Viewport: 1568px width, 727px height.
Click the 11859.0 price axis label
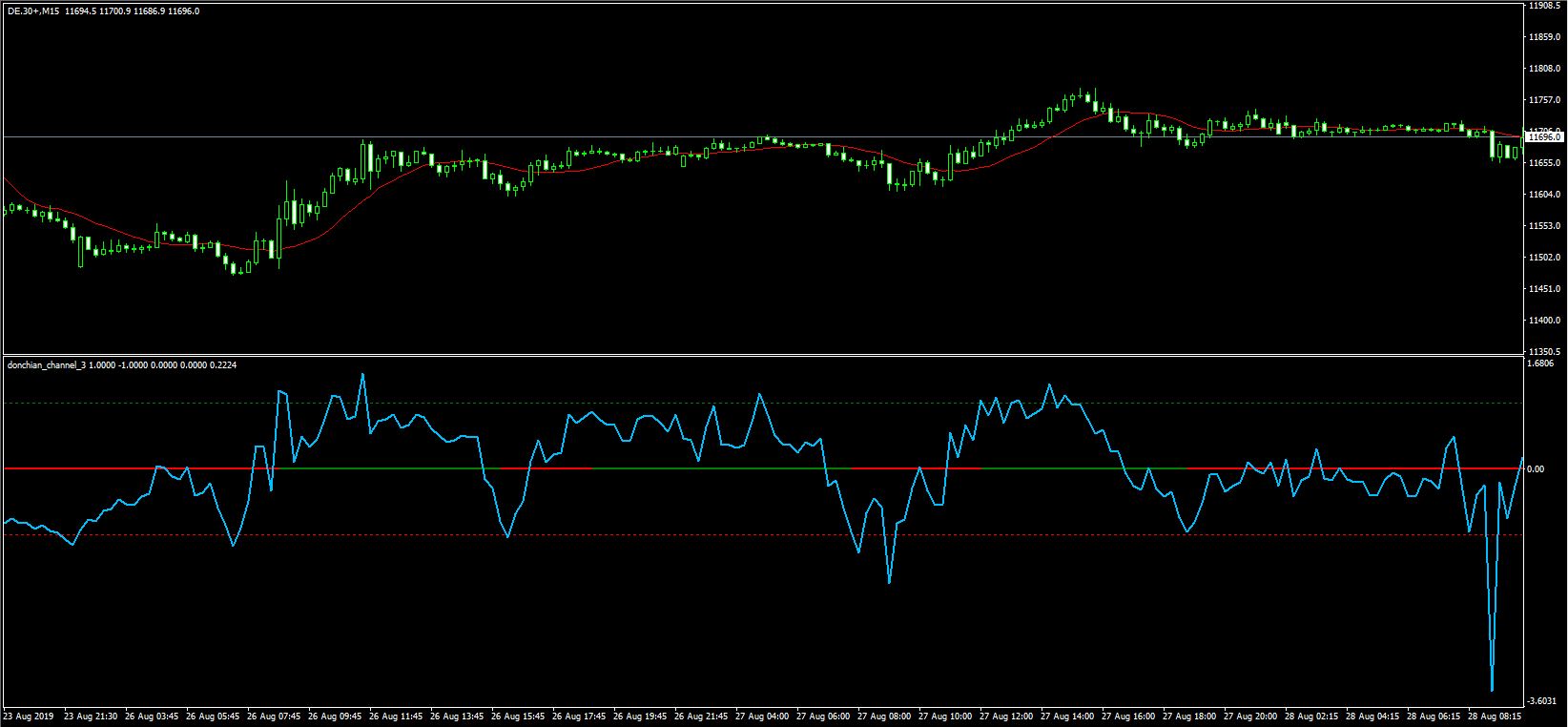[1543, 37]
